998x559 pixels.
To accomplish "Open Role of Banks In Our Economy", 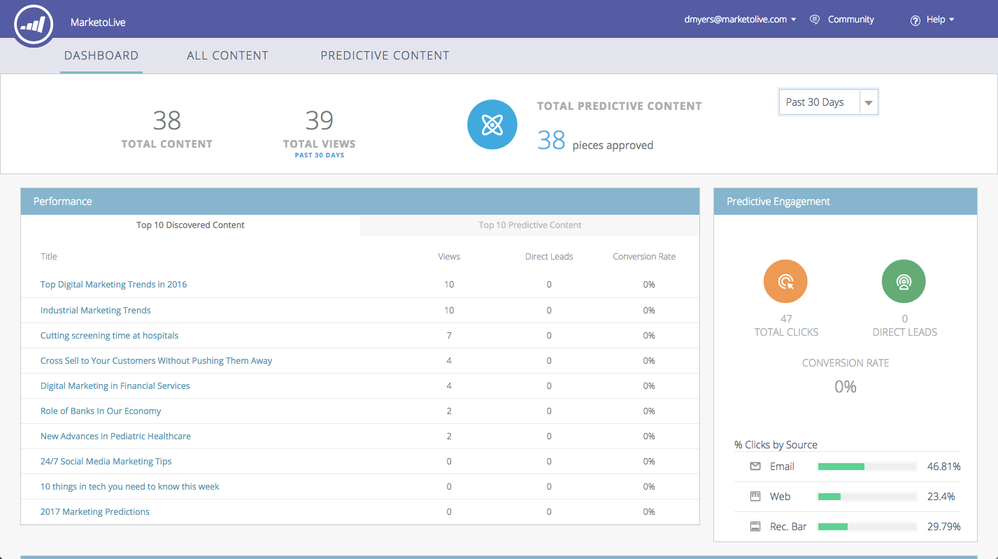I will [x=101, y=411].
